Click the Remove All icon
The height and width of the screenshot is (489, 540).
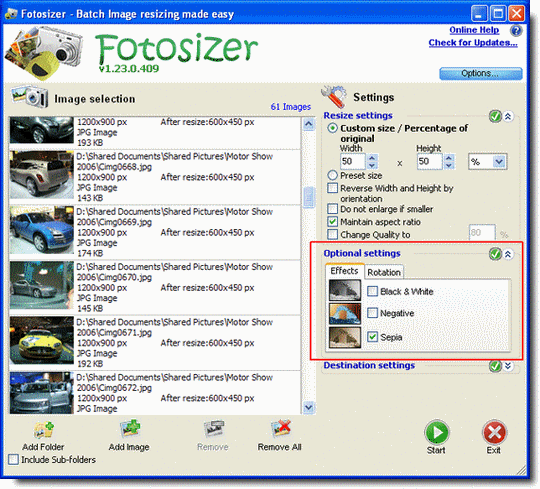280,428
